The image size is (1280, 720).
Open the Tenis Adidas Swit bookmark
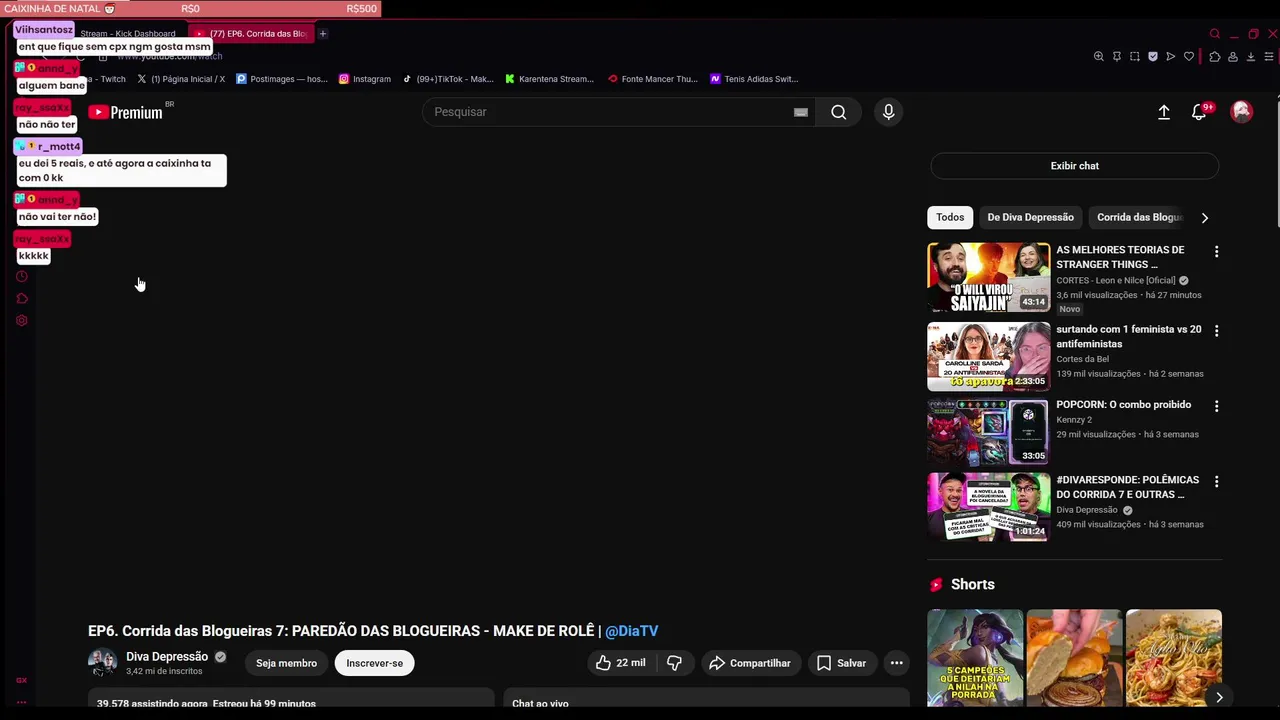pos(754,79)
